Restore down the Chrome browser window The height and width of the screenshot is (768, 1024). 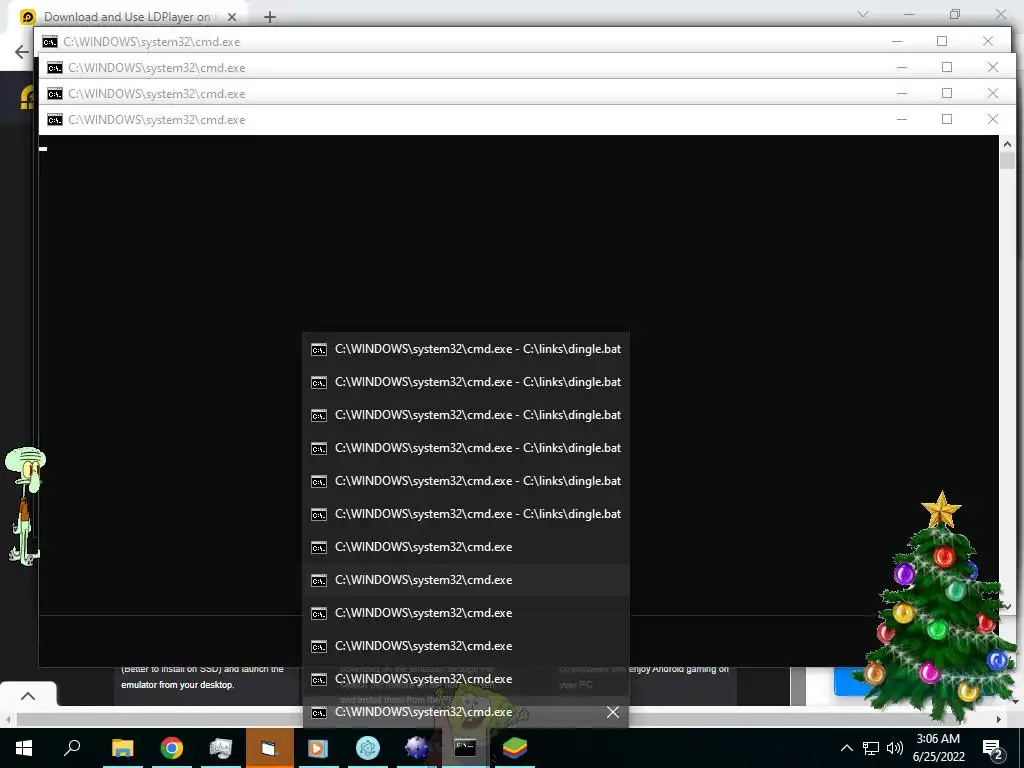coord(955,14)
